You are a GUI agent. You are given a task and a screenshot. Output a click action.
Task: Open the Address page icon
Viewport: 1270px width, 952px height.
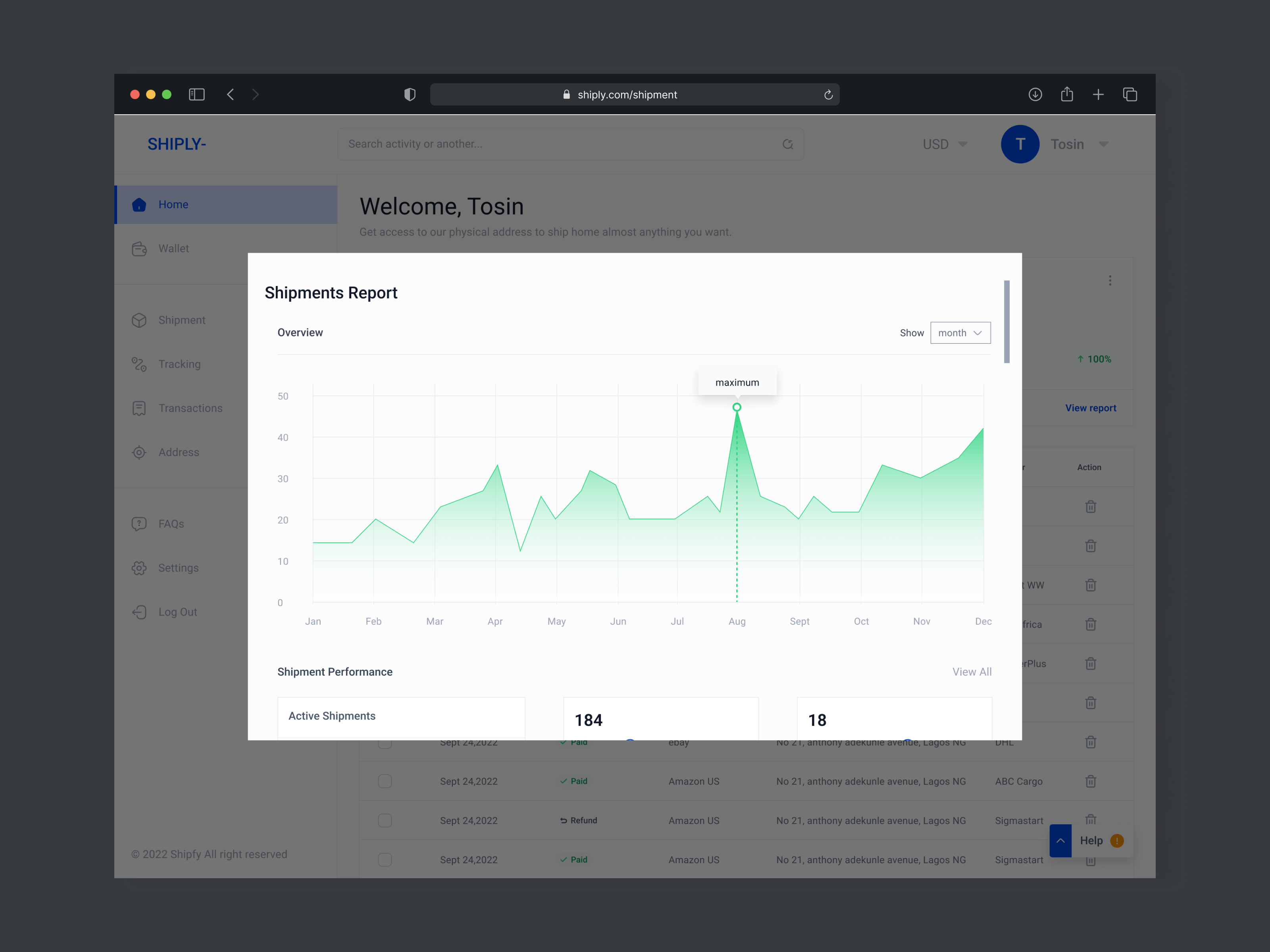coord(140,452)
